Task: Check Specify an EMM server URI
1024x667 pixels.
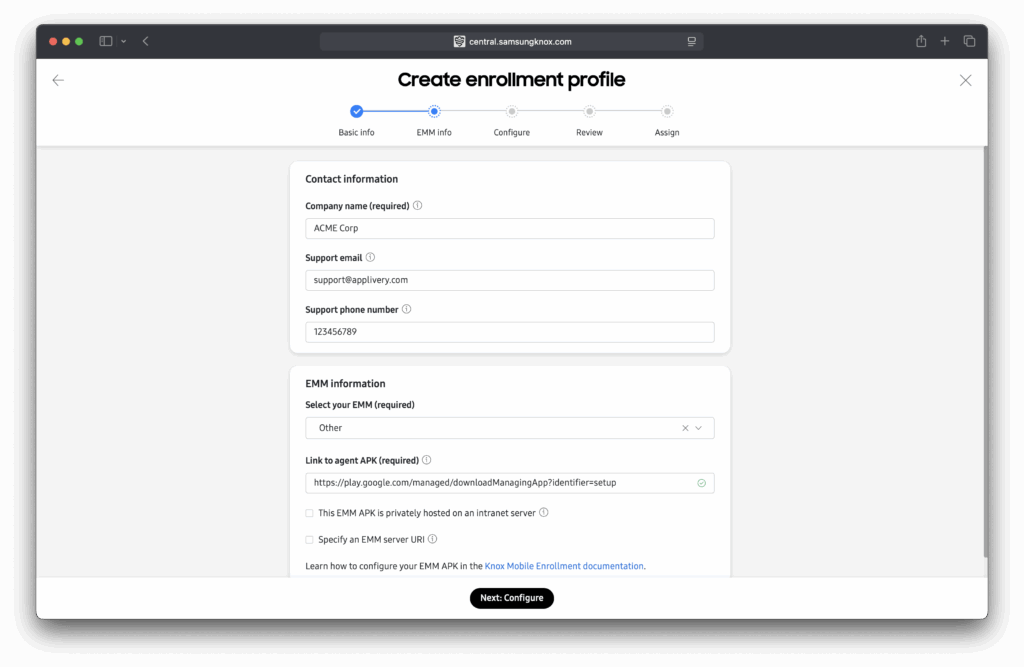Action: pyautogui.click(x=310, y=540)
